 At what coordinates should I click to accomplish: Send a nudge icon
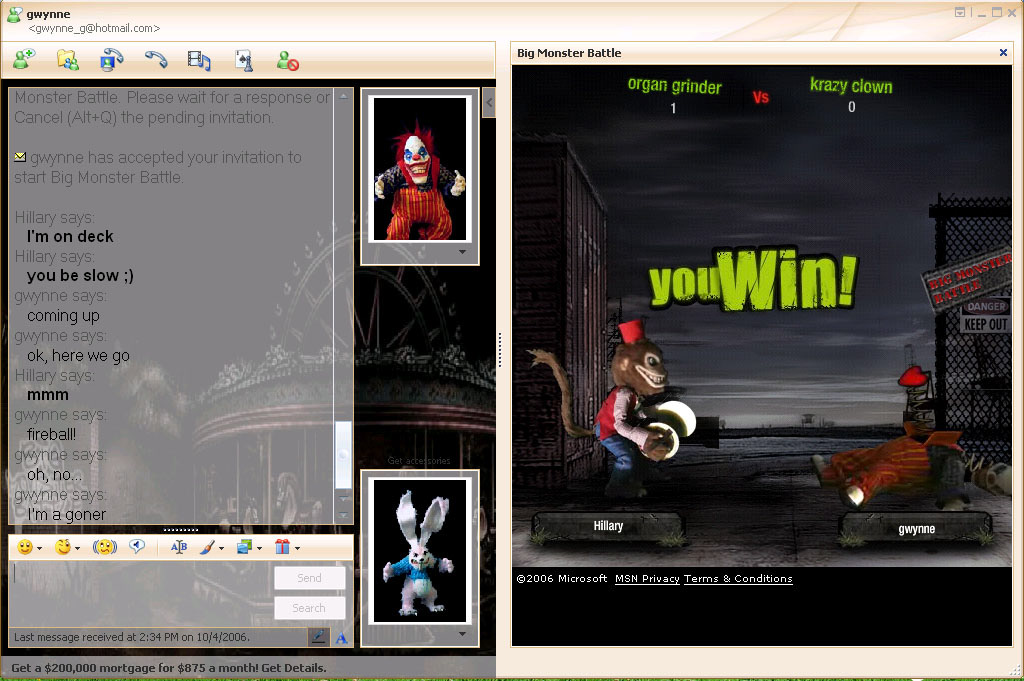104,546
